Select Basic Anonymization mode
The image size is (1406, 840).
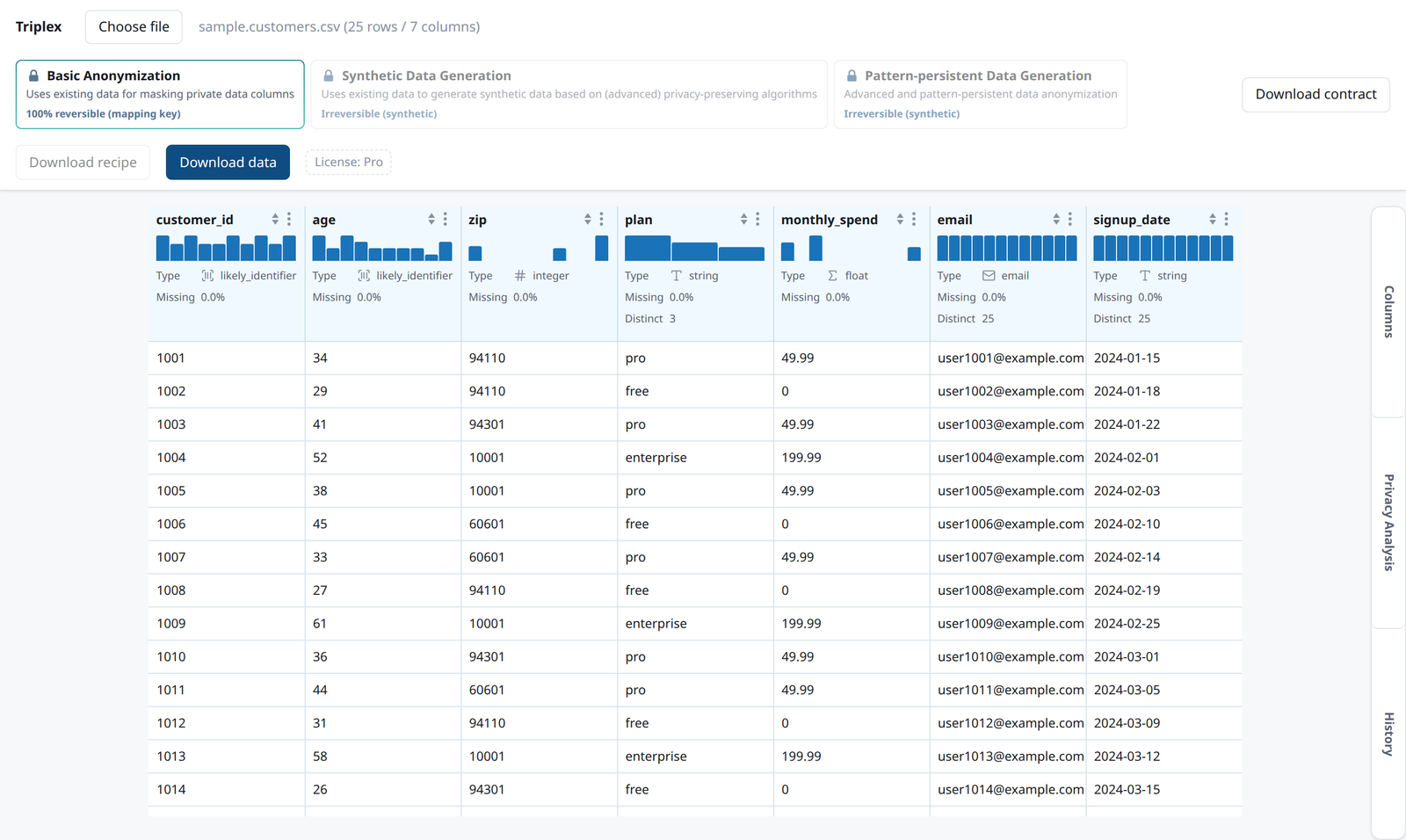click(x=160, y=94)
